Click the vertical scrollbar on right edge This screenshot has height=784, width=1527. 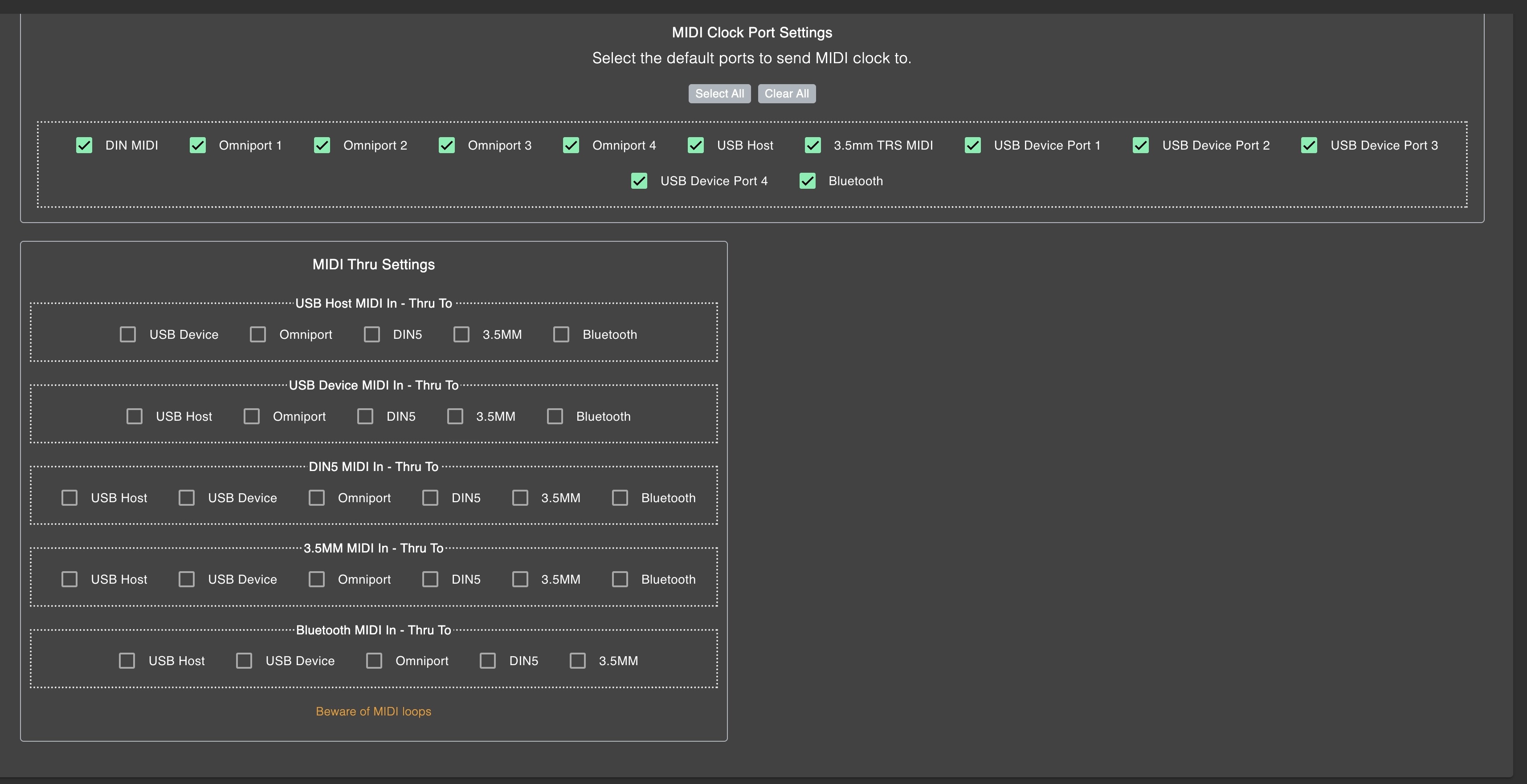(1520, 391)
